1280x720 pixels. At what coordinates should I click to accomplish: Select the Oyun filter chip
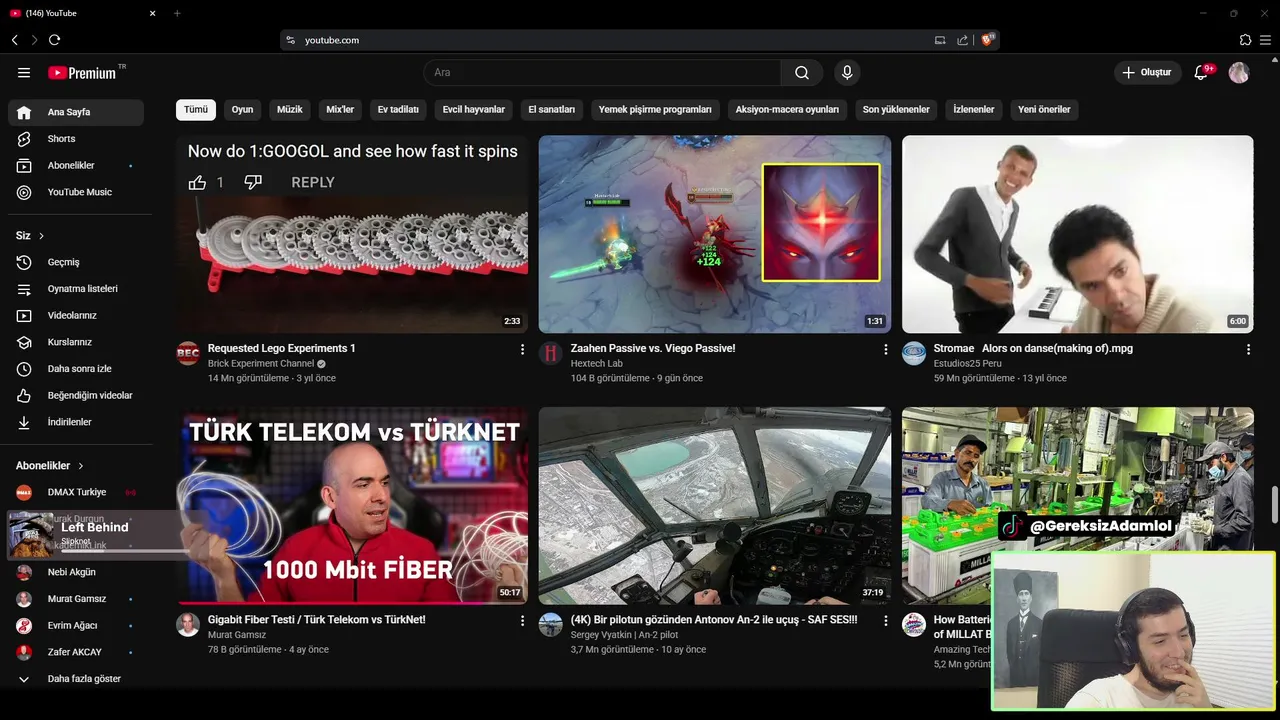[243, 110]
